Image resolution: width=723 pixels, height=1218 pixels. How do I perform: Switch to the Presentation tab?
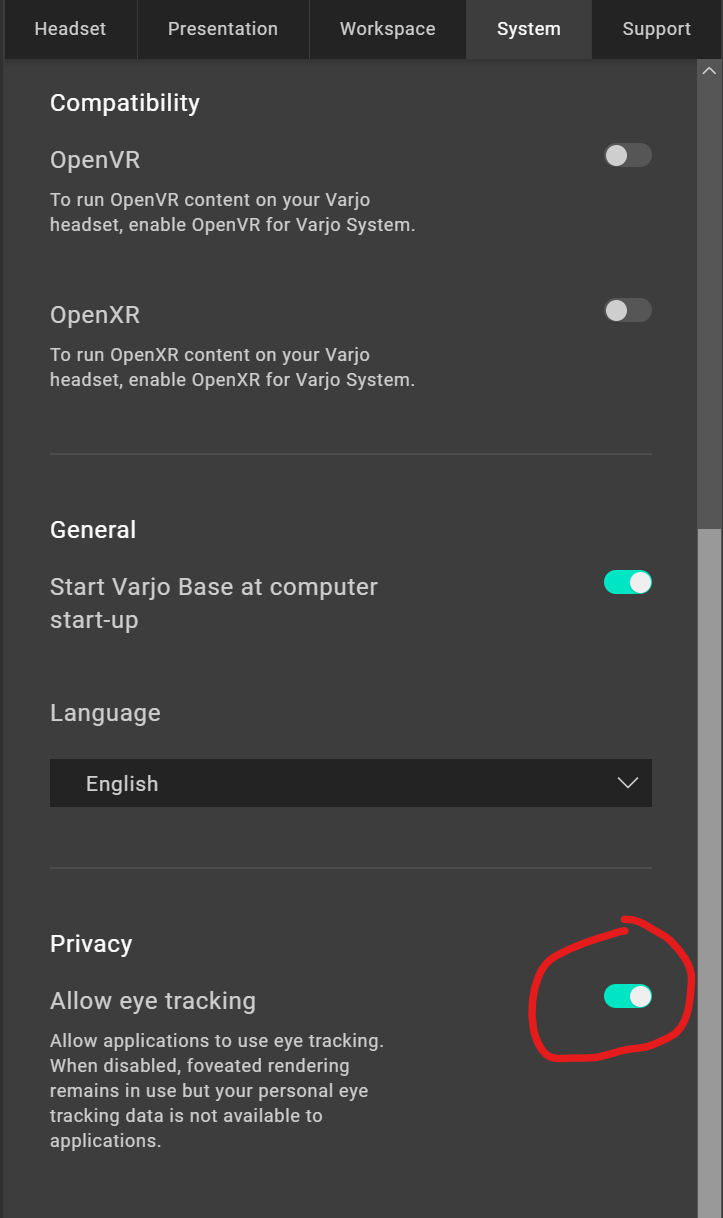[223, 29]
